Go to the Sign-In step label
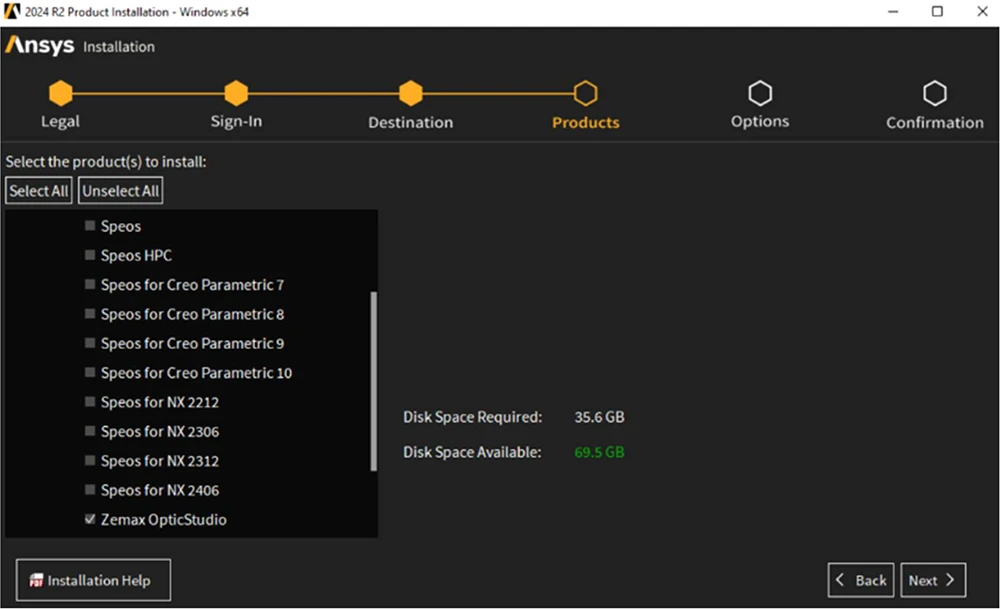This screenshot has width=1000, height=609. (x=236, y=121)
